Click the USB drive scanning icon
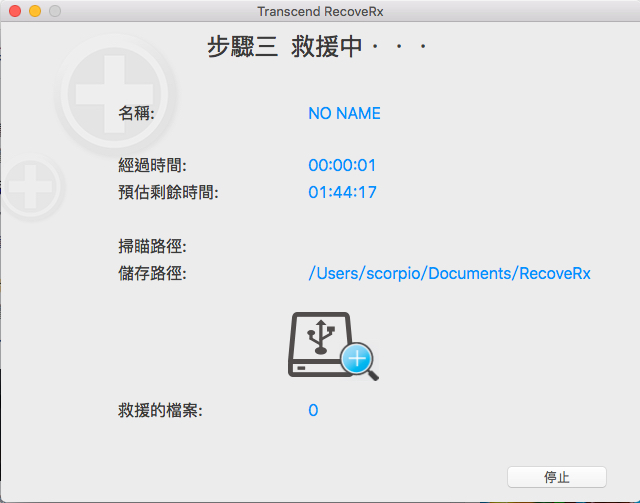This screenshot has width=640, height=503. (x=333, y=346)
